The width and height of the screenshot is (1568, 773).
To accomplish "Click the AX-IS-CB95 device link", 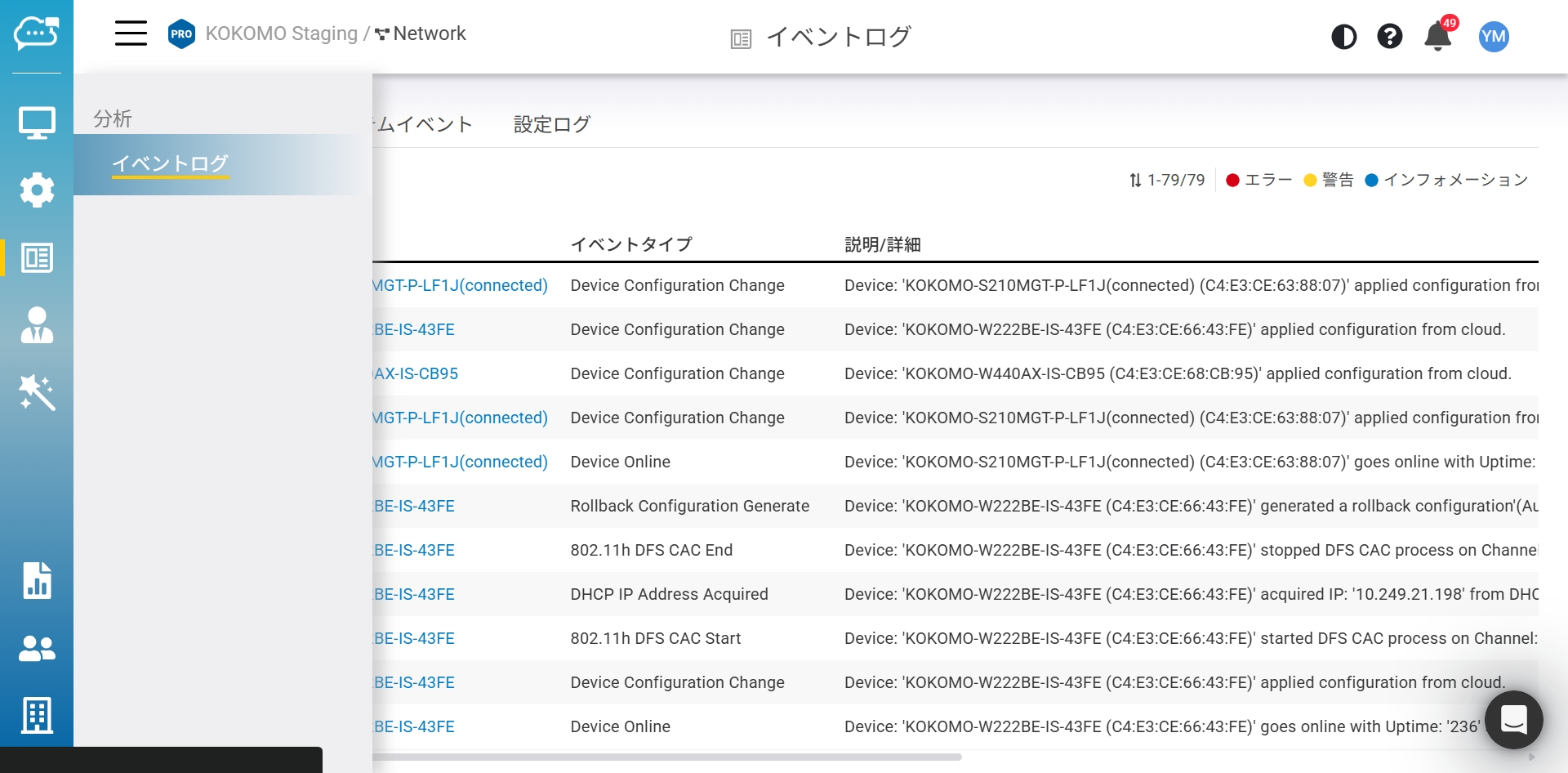I will click(x=416, y=373).
